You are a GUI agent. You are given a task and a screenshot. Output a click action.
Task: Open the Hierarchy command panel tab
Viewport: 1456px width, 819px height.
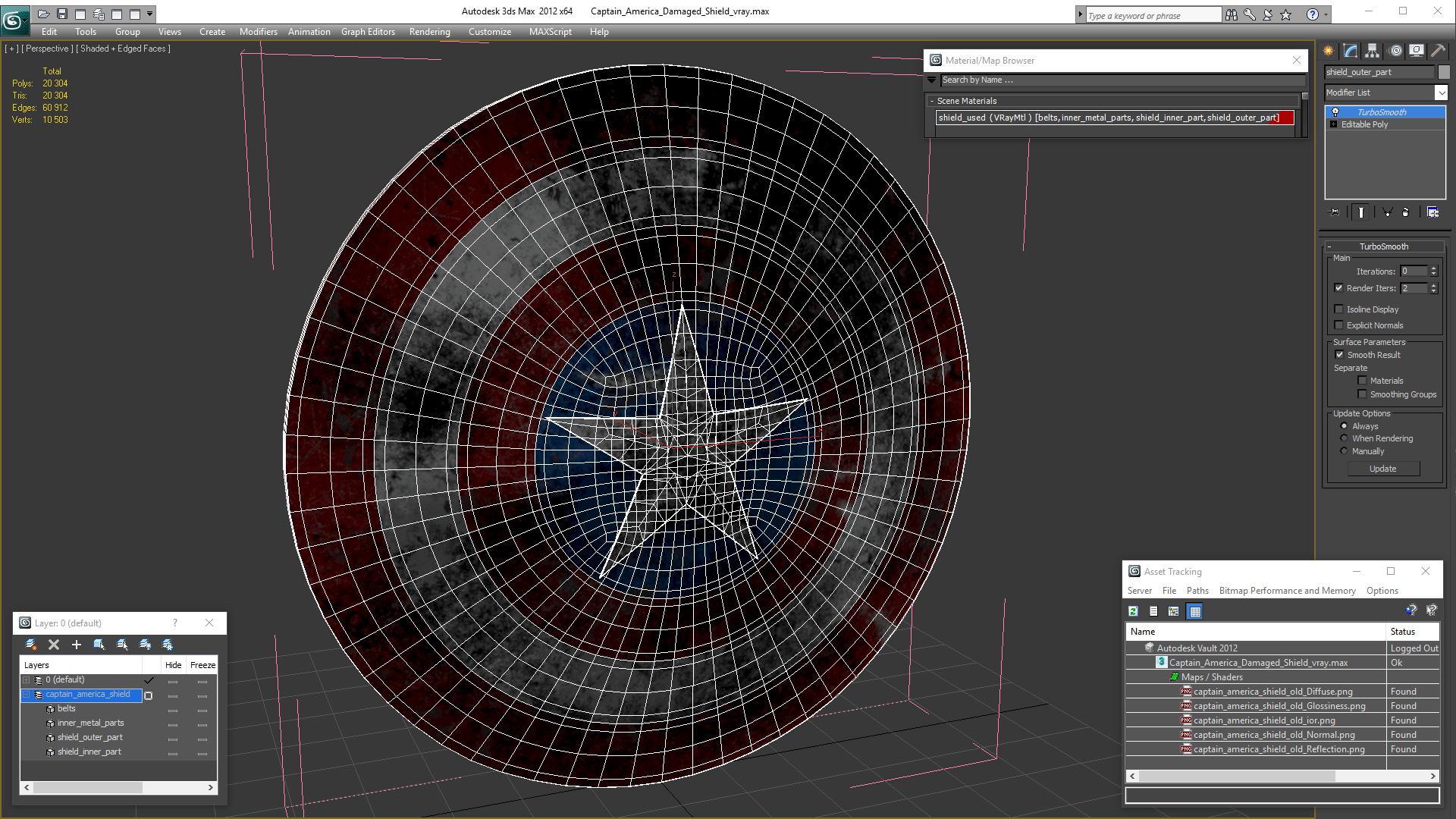click(1373, 51)
